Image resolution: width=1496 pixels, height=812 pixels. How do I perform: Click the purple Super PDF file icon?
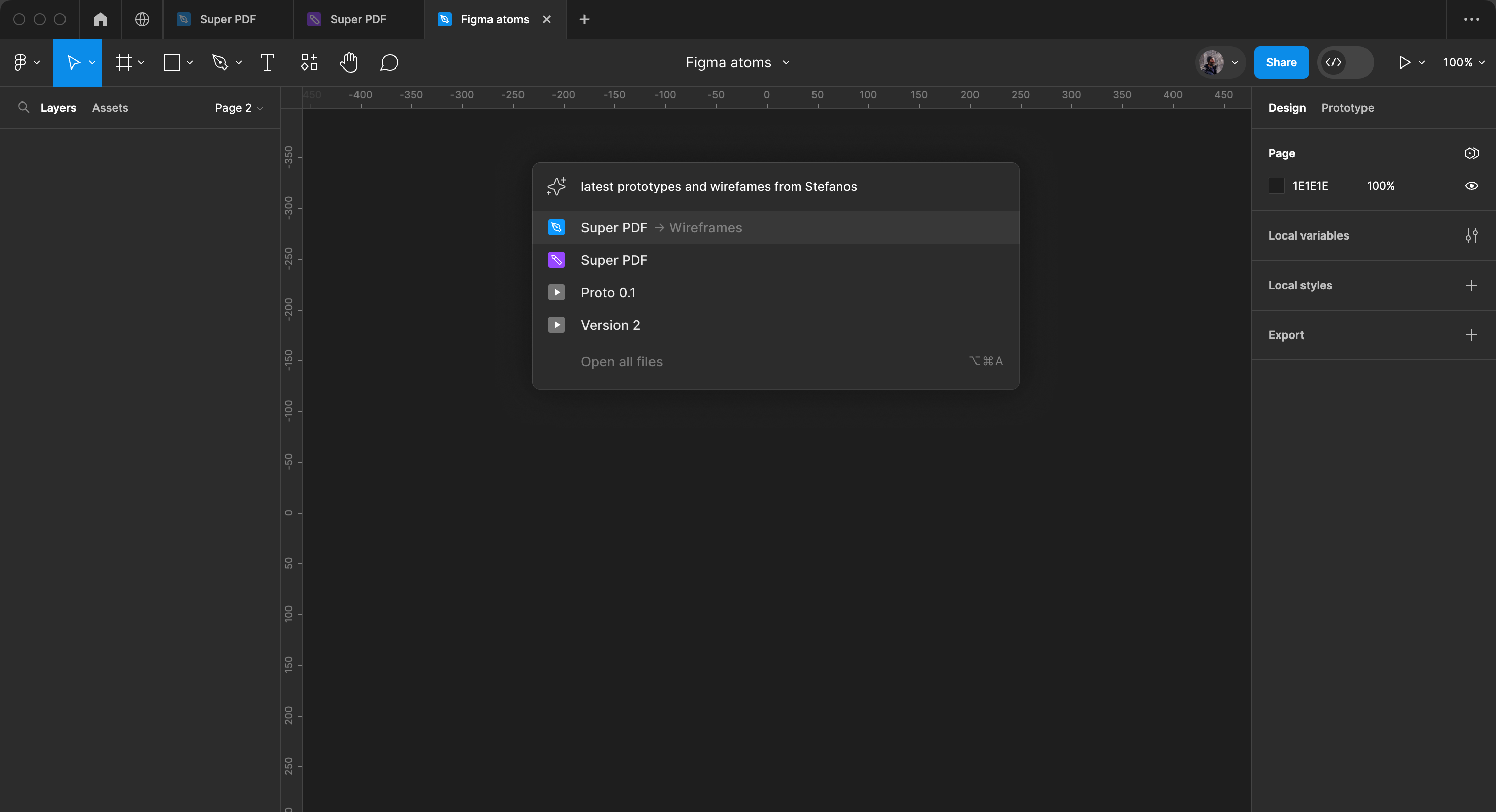[557, 260]
